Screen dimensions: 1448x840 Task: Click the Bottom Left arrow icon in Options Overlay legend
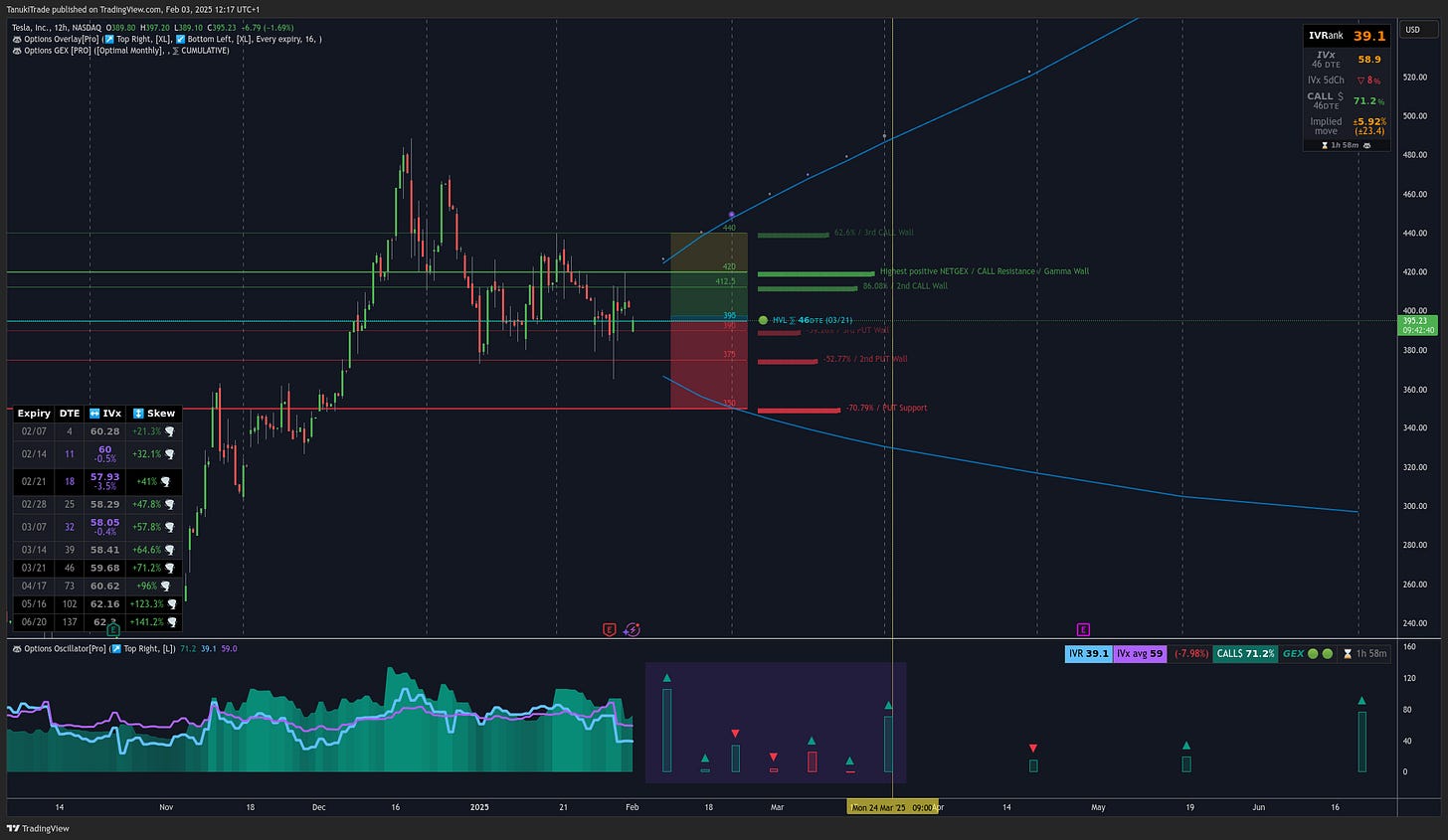tap(180, 39)
